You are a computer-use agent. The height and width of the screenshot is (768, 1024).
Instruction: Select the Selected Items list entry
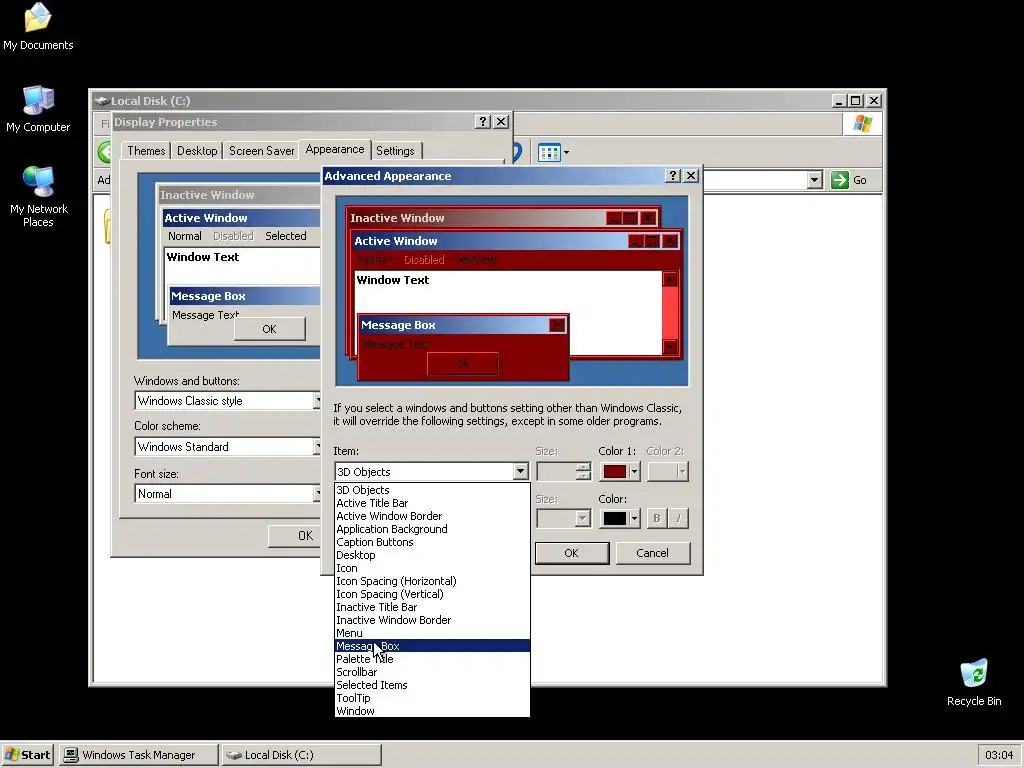point(432,685)
